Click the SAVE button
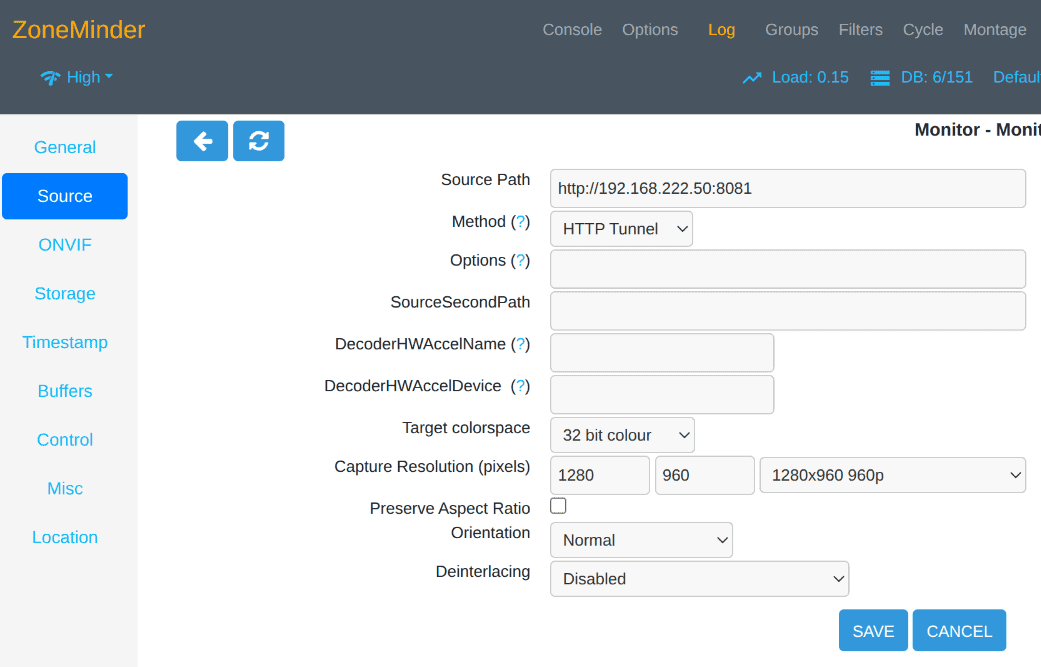Image resolution: width=1041 pixels, height=667 pixels. (872, 630)
